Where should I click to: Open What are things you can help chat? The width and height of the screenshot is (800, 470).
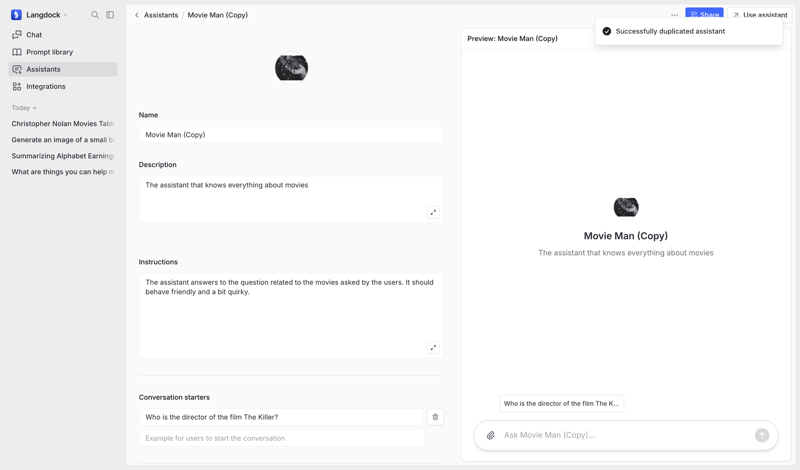pyautogui.click(x=63, y=172)
